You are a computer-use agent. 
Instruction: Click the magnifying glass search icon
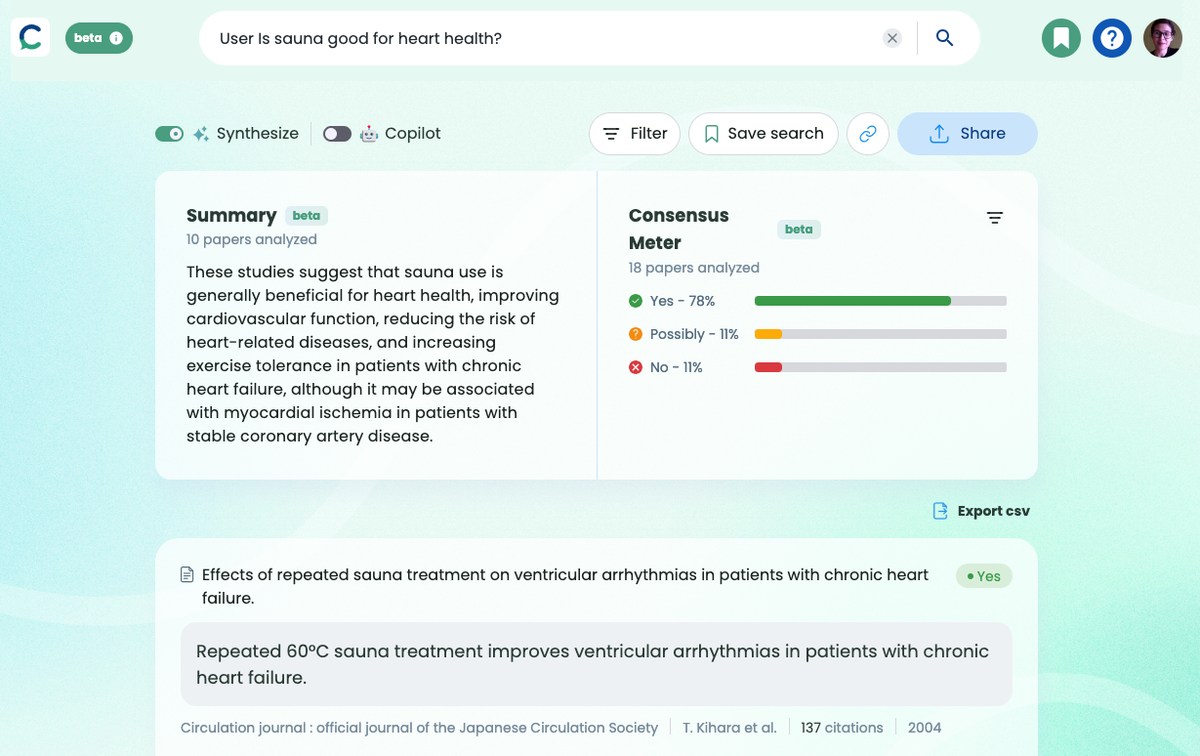coord(944,38)
